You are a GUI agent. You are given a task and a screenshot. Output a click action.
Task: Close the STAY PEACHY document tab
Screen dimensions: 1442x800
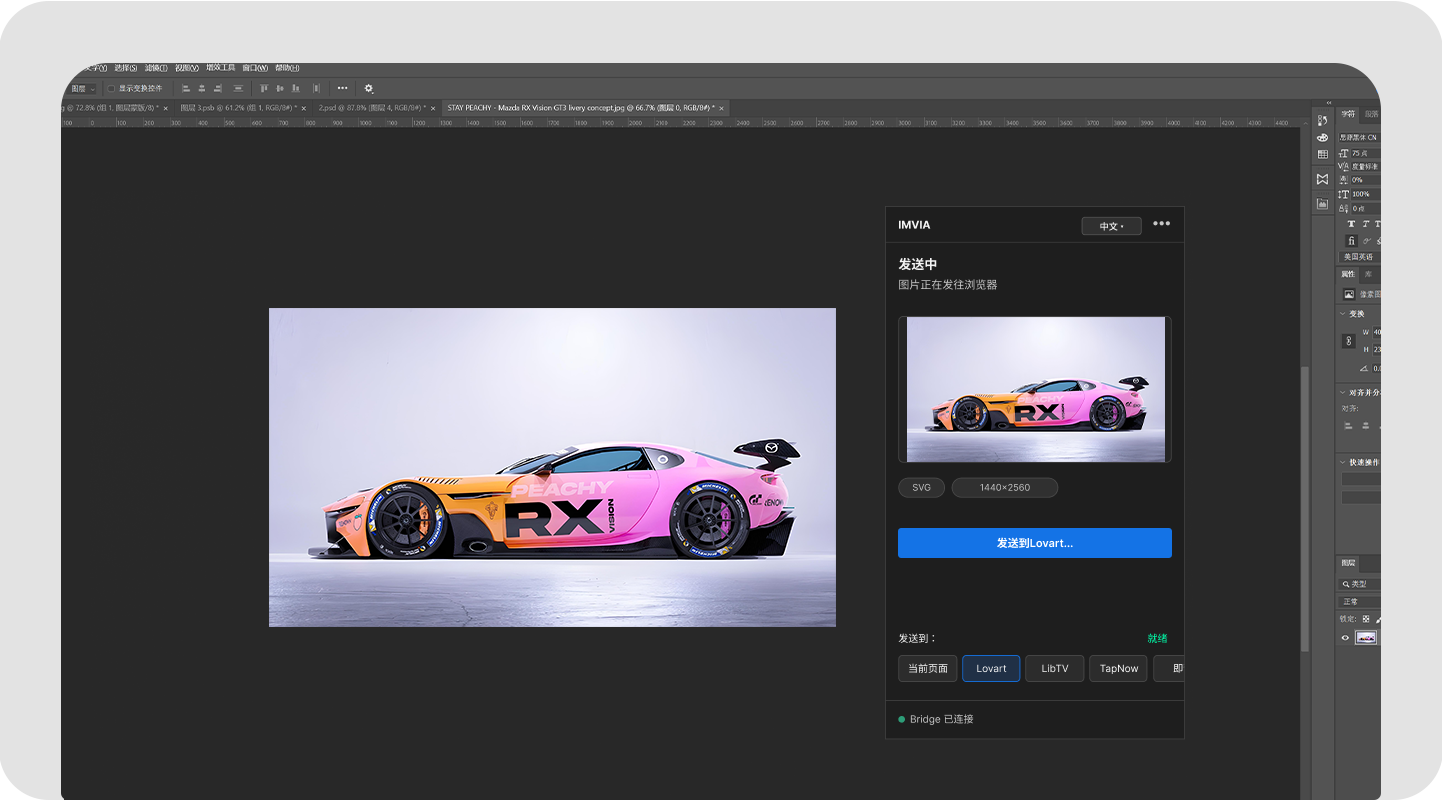[722, 108]
